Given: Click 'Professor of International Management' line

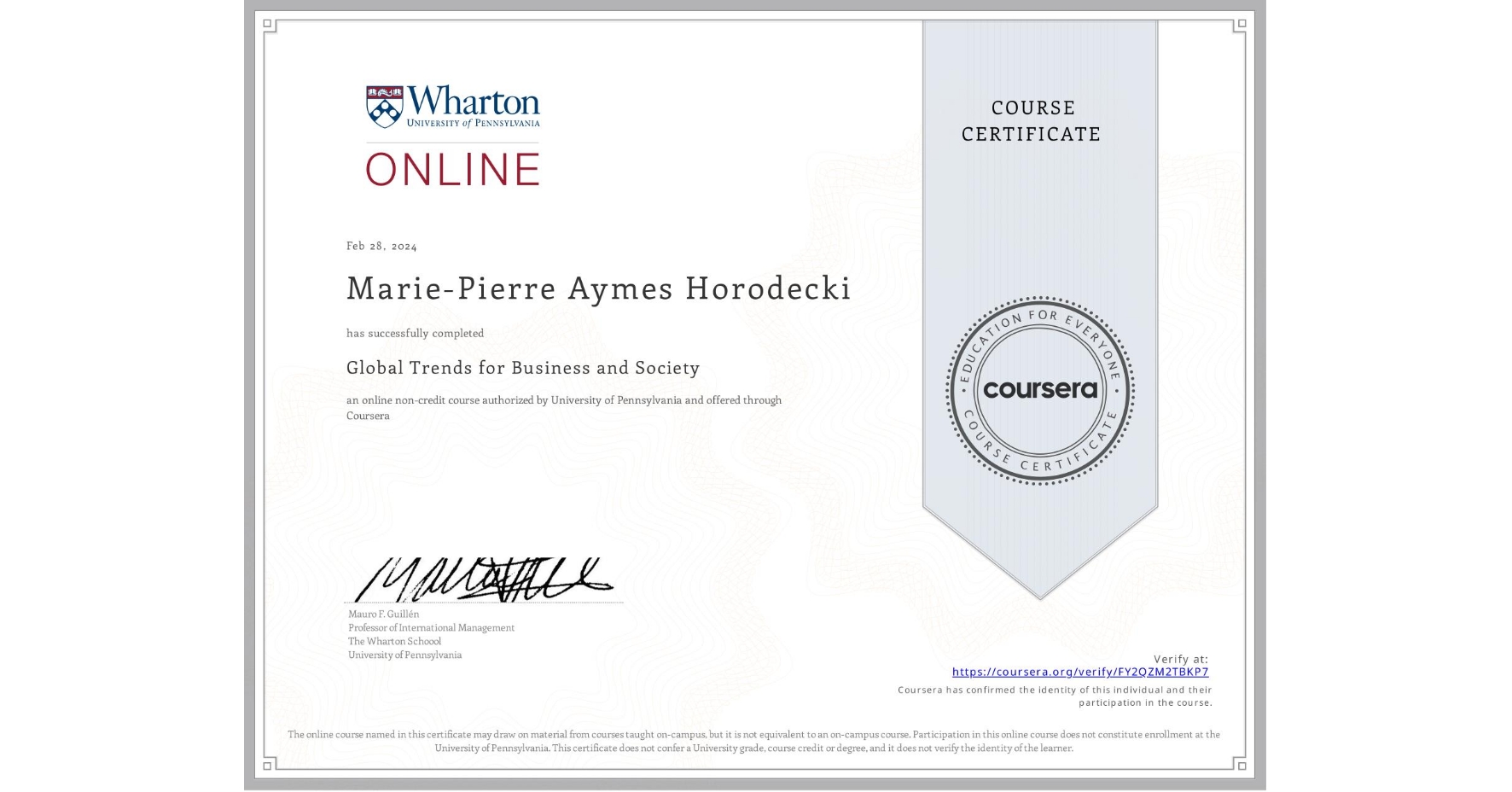Looking at the screenshot, I should pyautogui.click(x=431, y=627).
